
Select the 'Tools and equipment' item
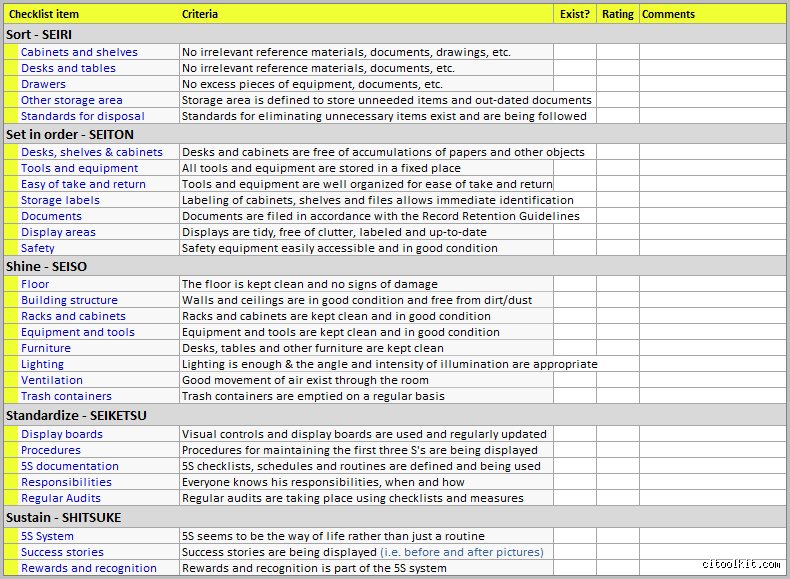click(x=79, y=168)
